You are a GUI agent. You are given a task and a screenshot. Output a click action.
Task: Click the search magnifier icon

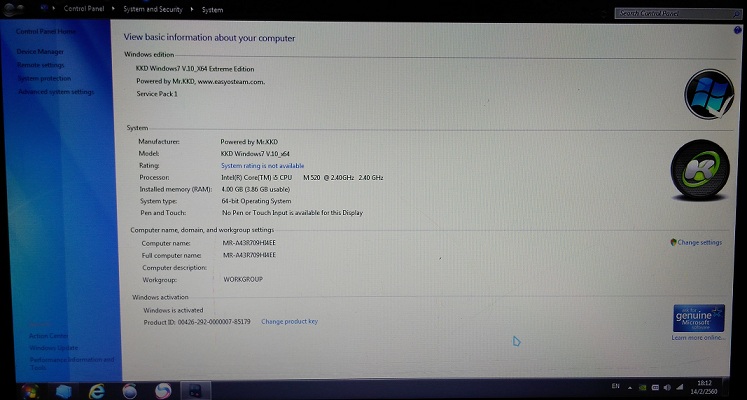736,14
